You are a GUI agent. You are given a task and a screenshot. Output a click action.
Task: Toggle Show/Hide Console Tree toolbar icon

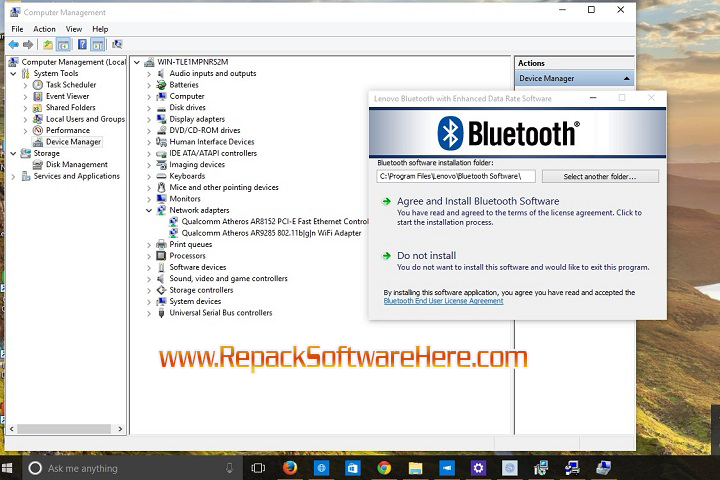(x=63, y=45)
